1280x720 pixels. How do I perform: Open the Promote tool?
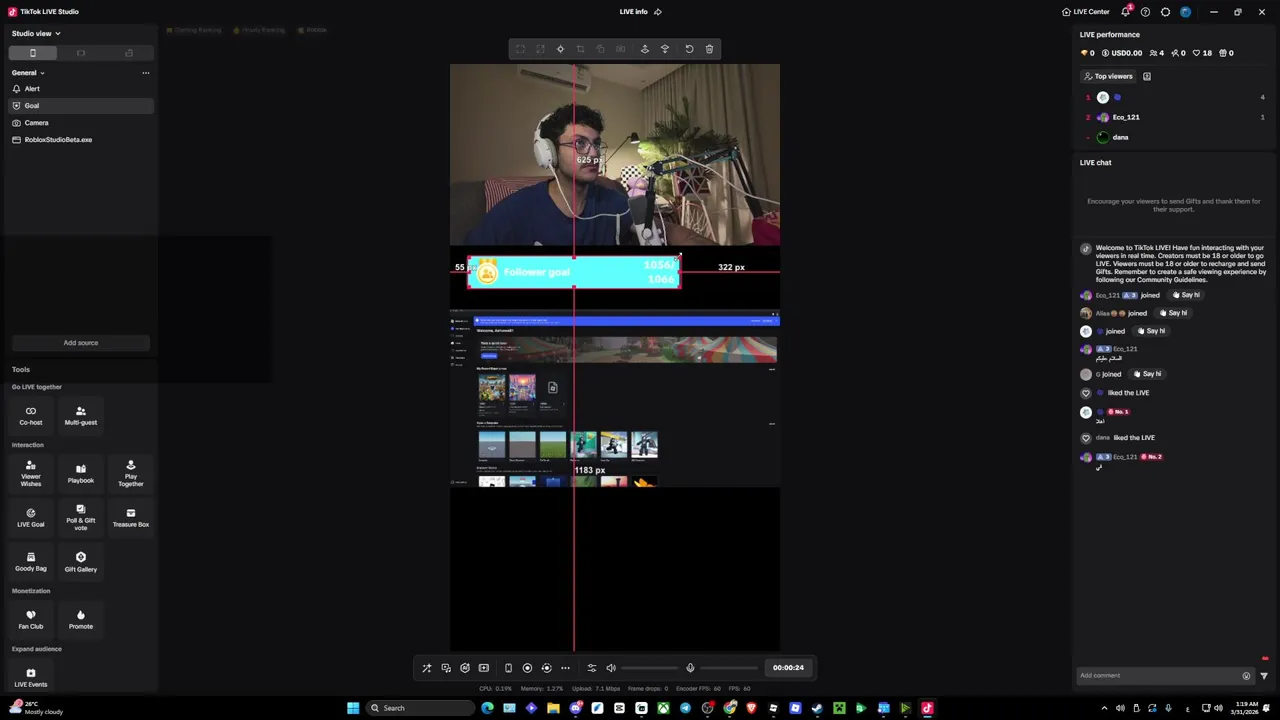(81, 620)
